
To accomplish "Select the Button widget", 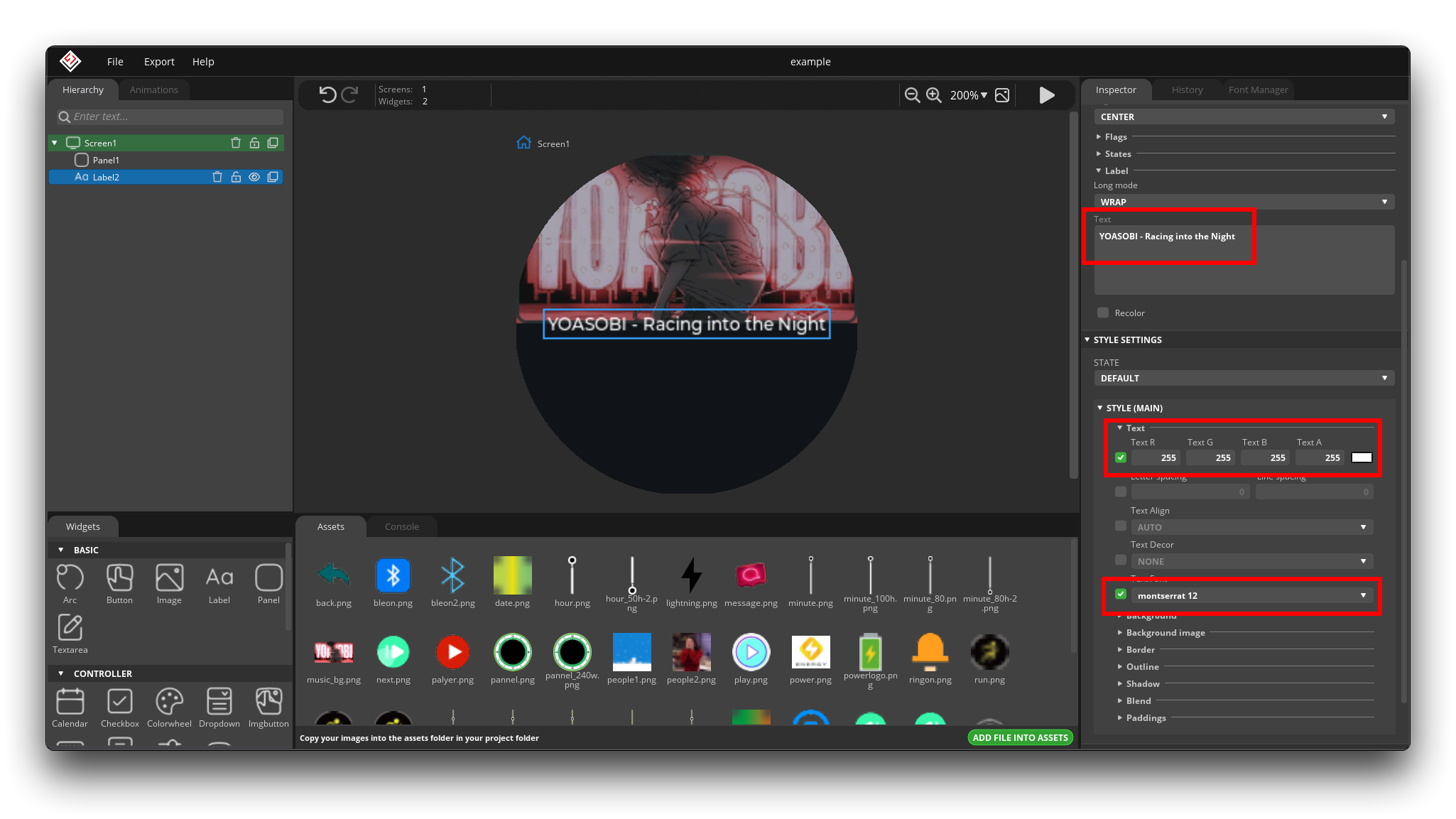I will pyautogui.click(x=119, y=584).
